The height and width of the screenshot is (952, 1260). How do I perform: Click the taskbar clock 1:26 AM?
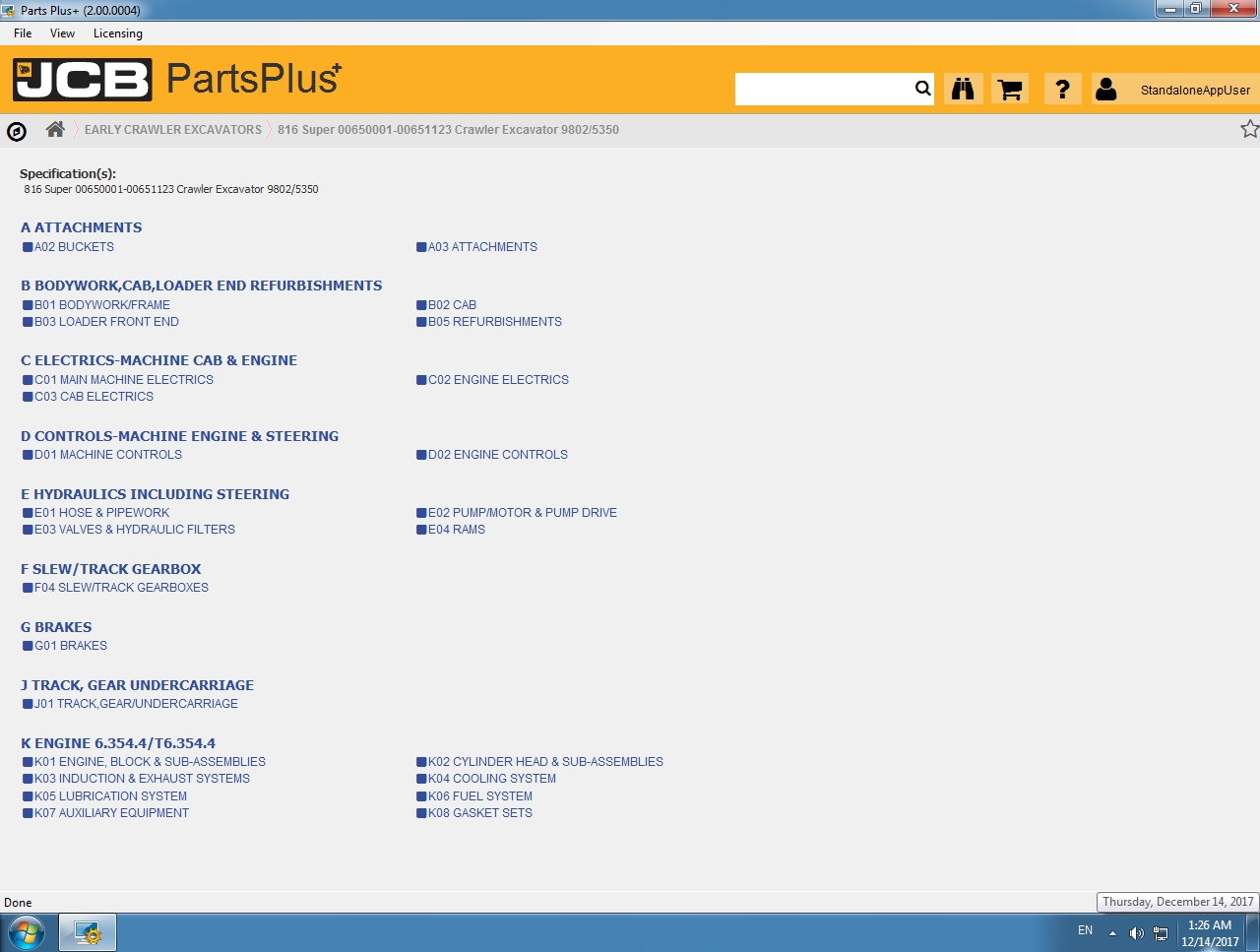pyautogui.click(x=1210, y=924)
